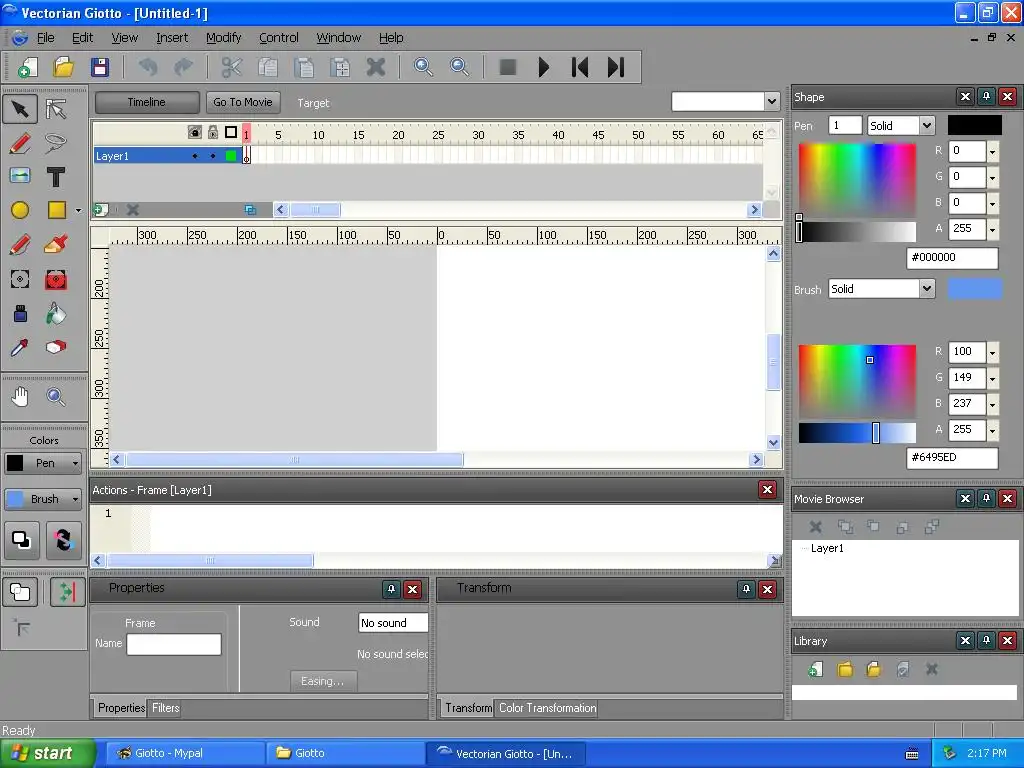Expand the Pen color dropdown in Colors
The height and width of the screenshot is (768, 1024).
75,463
